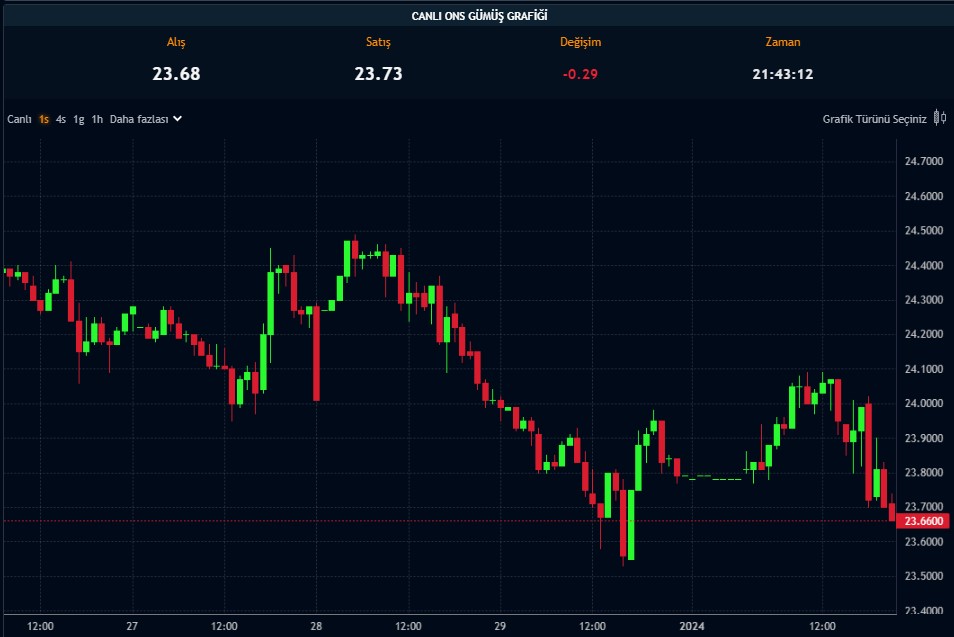The image size is (954, 637).
Task: Click the Alış column header label
Action: [x=176, y=42]
